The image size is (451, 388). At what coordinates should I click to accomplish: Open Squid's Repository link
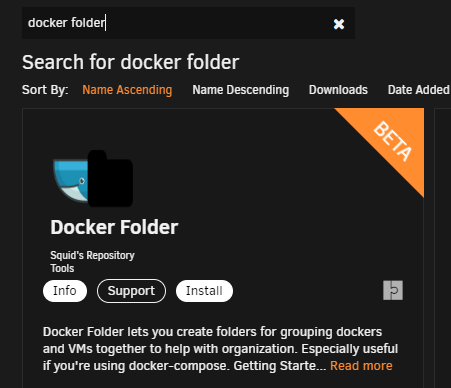(x=92, y=255)
